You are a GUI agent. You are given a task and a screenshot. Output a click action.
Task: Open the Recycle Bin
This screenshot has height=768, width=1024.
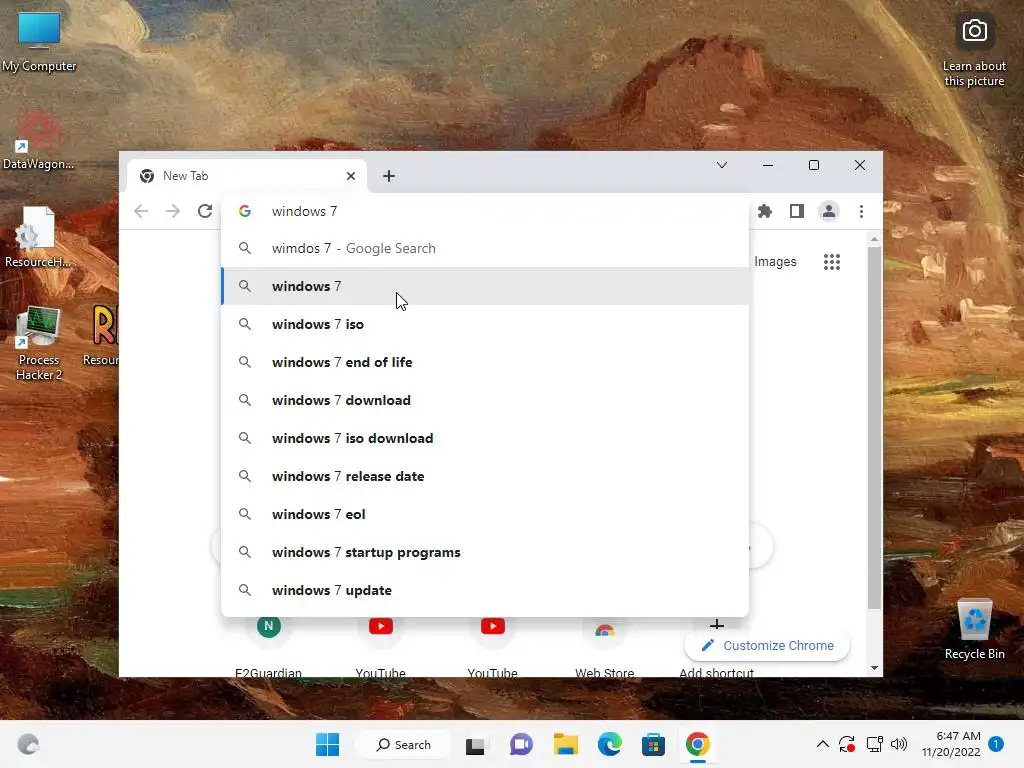pos(974,629)
